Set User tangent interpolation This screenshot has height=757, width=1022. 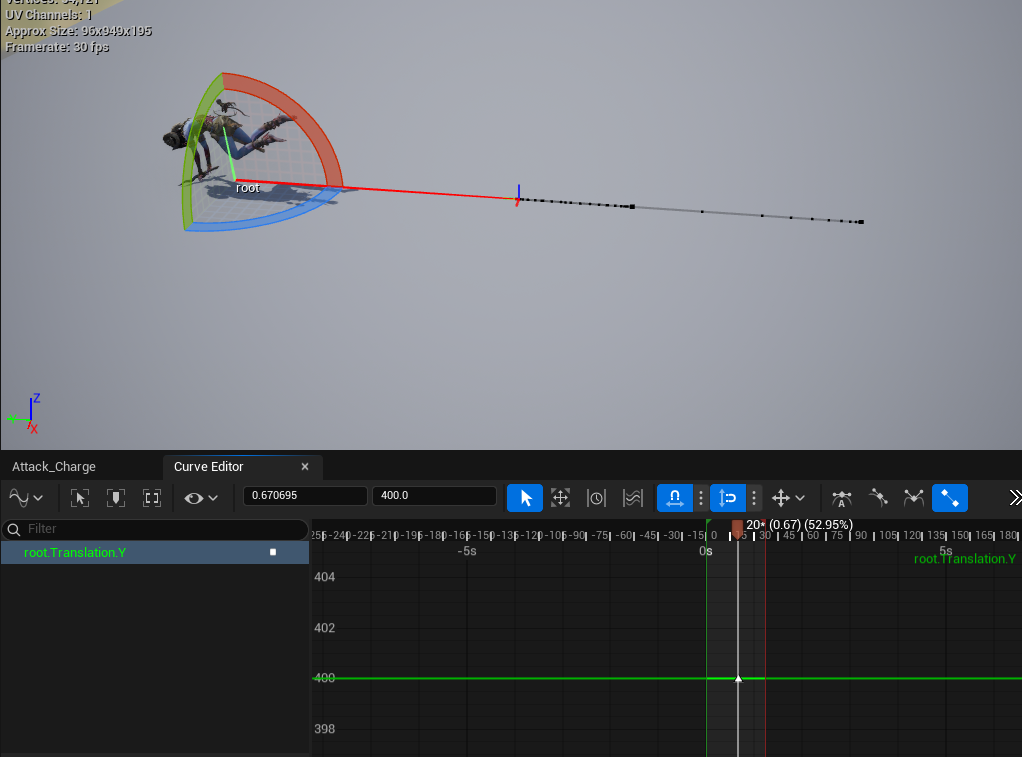click(x=878, y=498)
